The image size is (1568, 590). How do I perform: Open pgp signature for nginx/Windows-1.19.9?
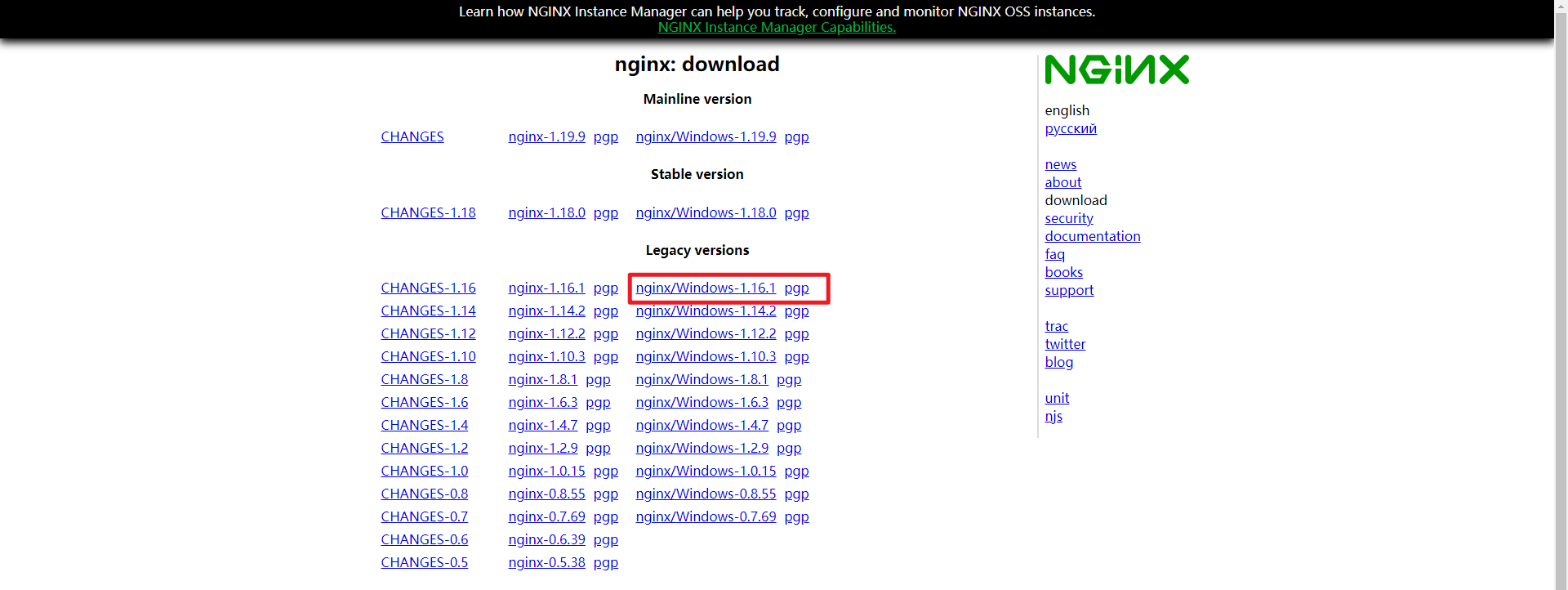[796, 137]
